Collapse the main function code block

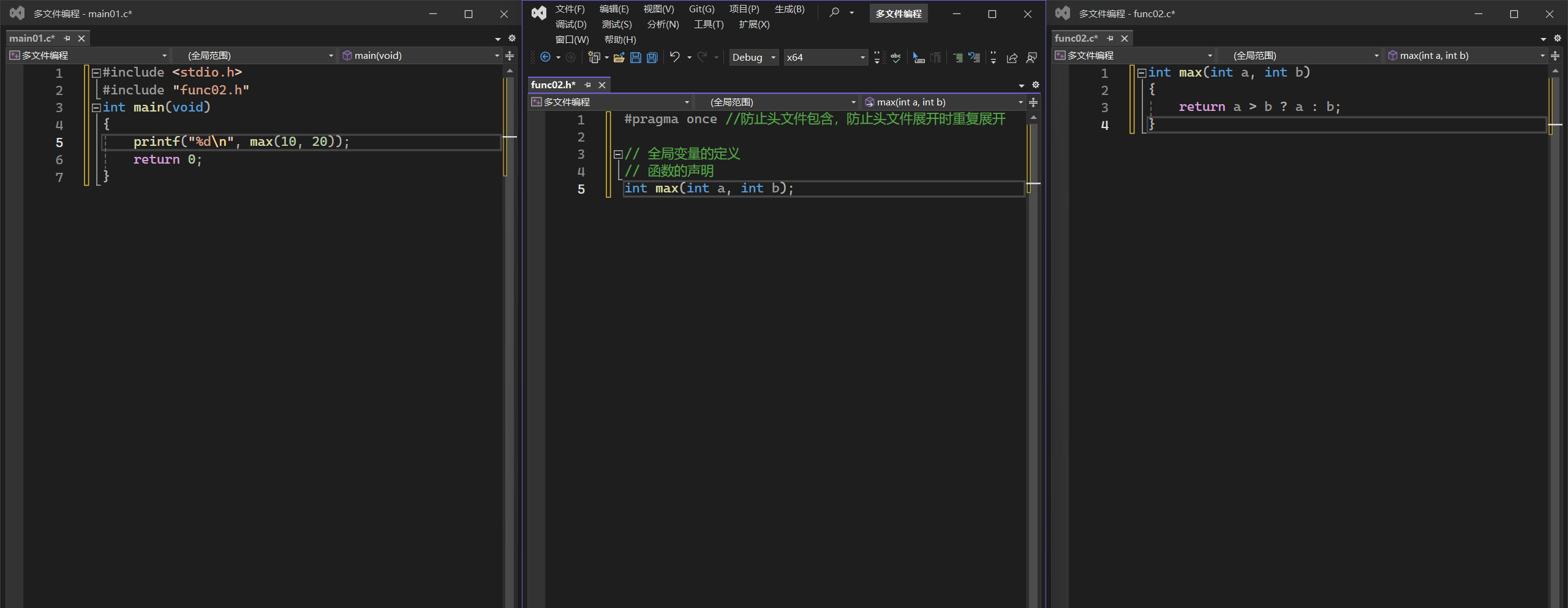(96, 107)
